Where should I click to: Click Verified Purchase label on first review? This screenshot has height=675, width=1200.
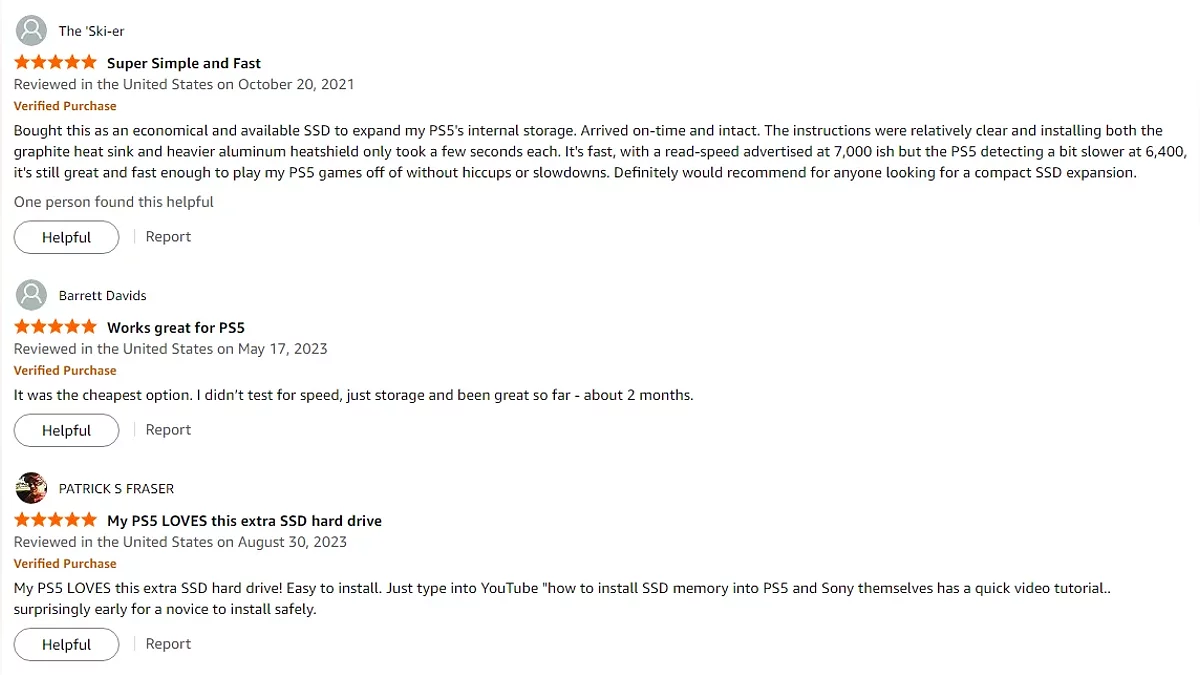point(65,106)
